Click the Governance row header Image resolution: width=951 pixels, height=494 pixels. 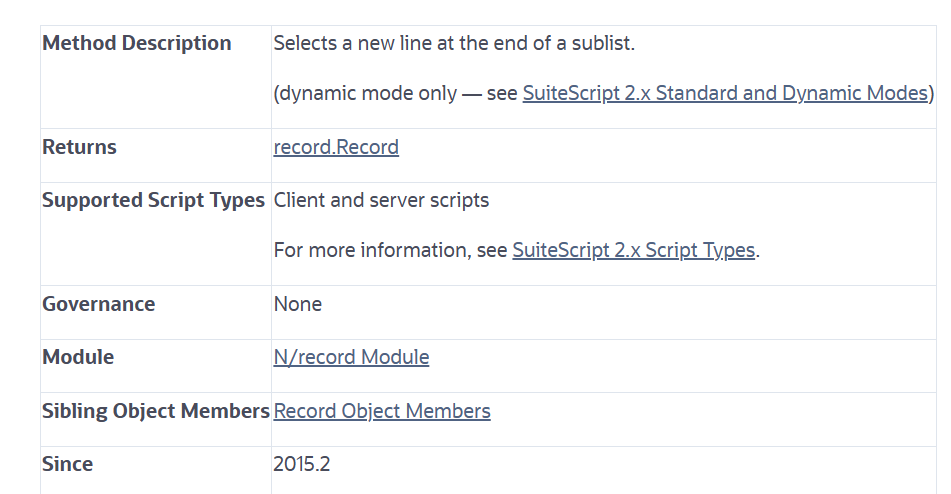[x=98, y=304]
